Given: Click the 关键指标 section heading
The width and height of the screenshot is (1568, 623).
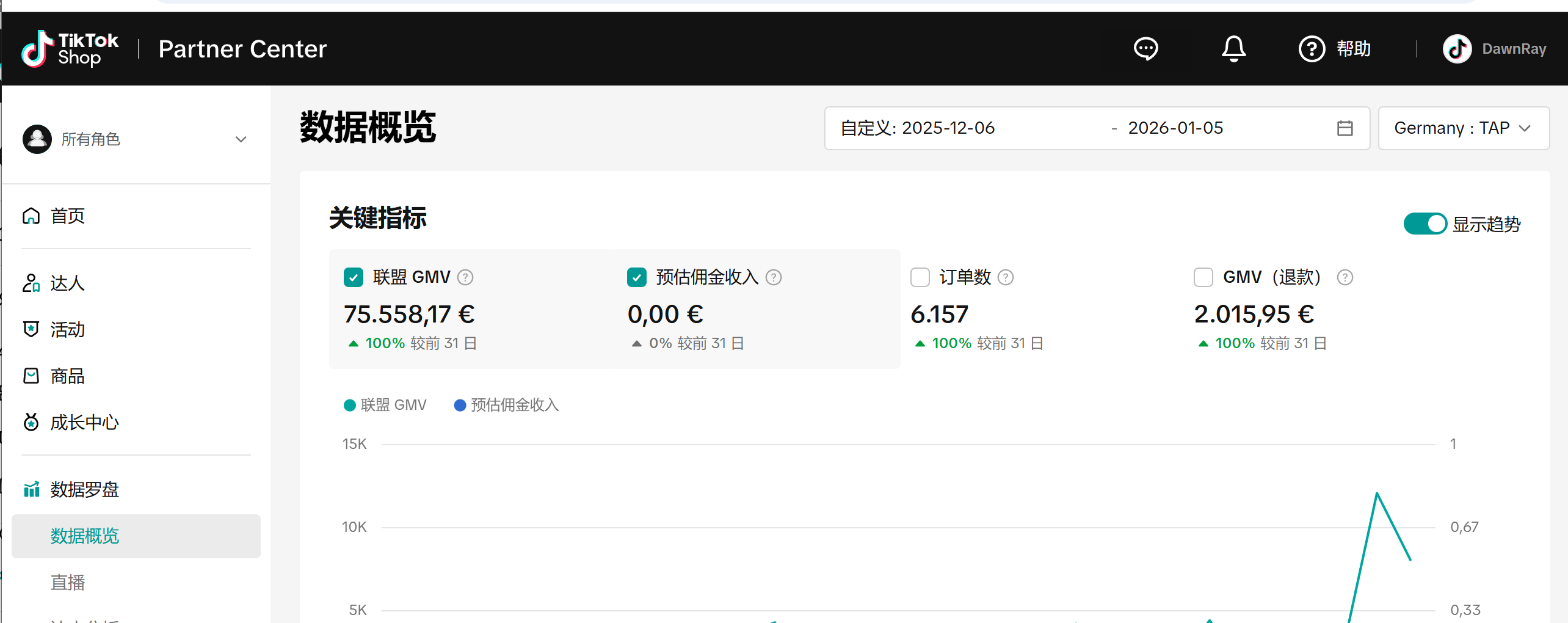Looking at the screenshot, I should [378, 218].
